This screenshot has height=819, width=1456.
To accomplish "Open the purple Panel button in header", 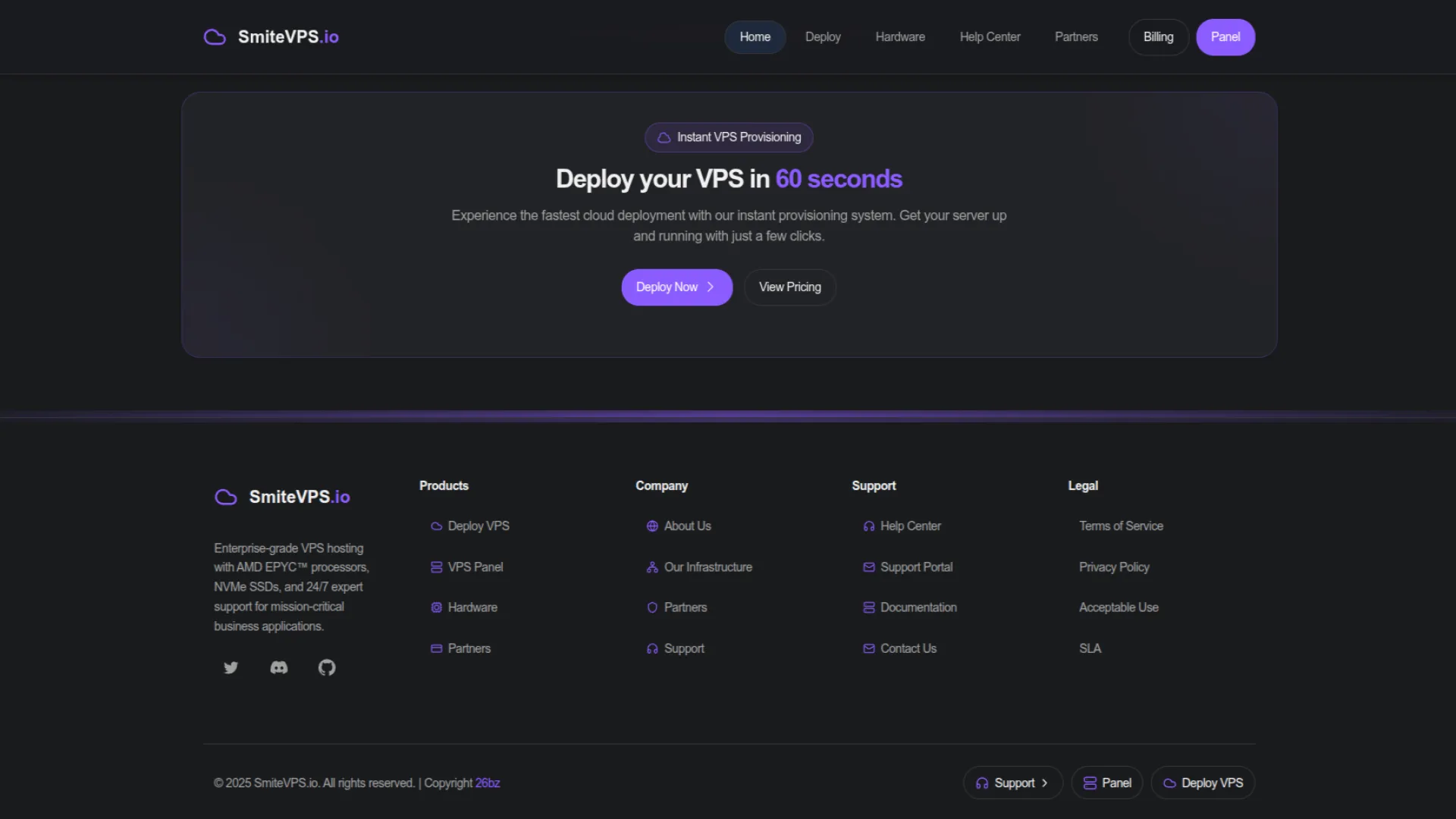I will point(1225,37).
